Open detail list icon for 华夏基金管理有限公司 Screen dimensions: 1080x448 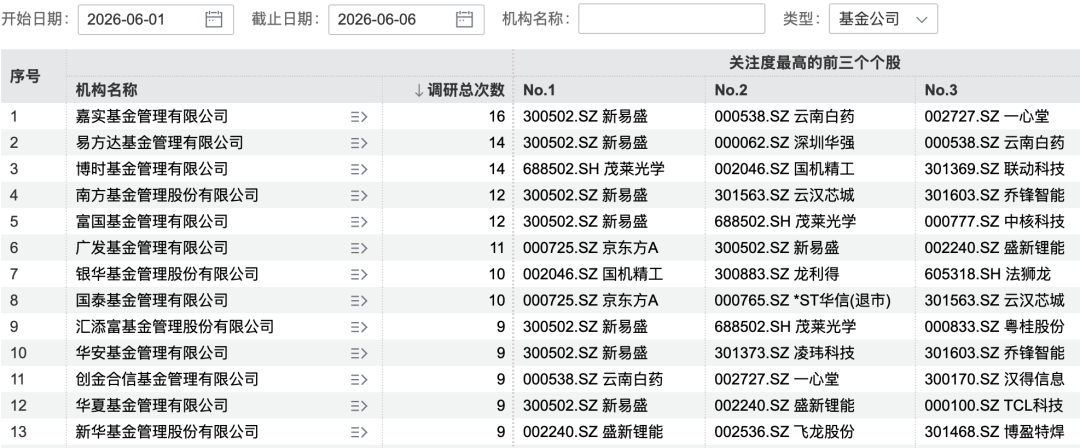click(359, 405)
